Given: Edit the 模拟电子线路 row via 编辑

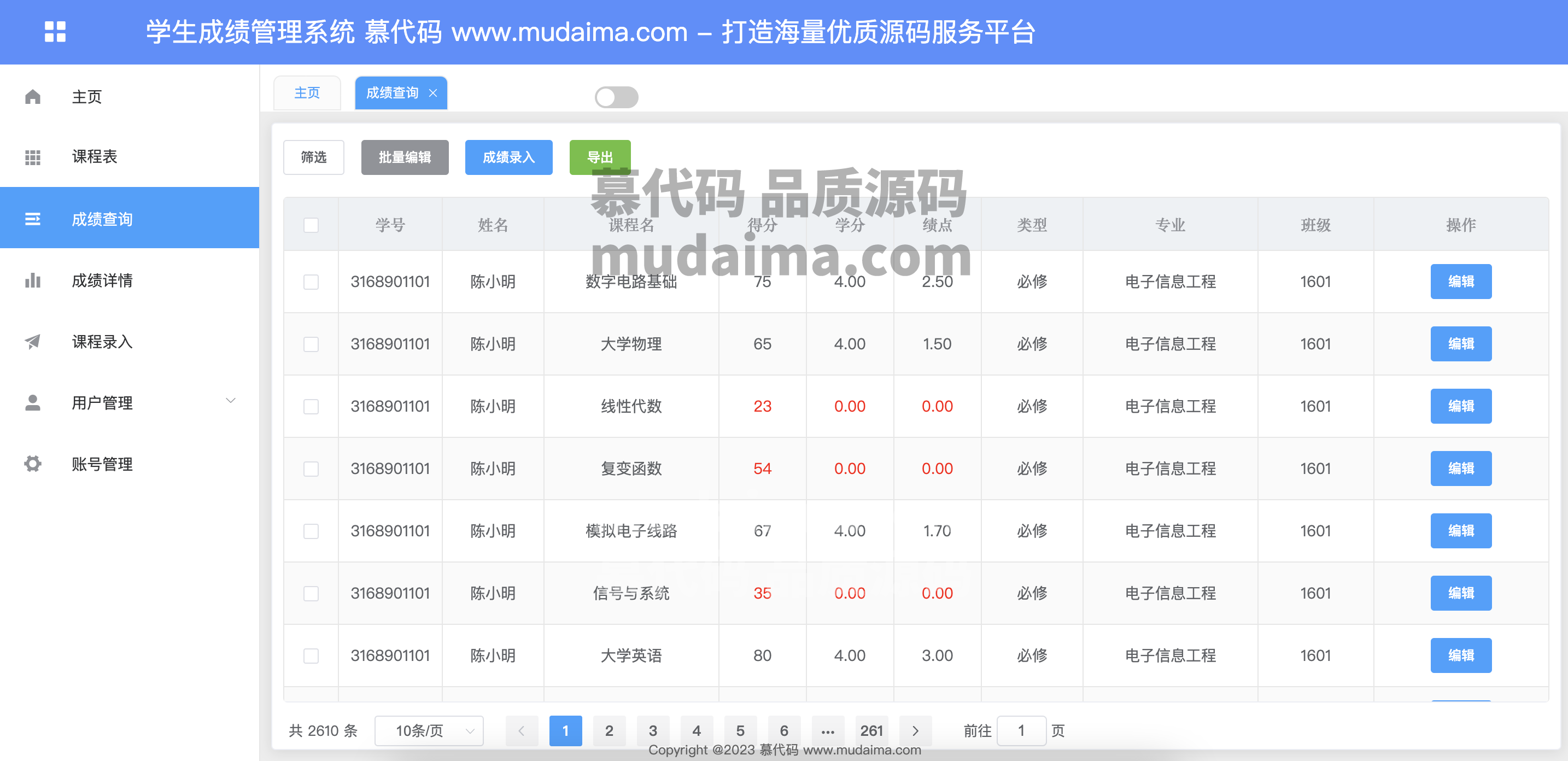Looking at the screenshot, I should [1461, 531].
